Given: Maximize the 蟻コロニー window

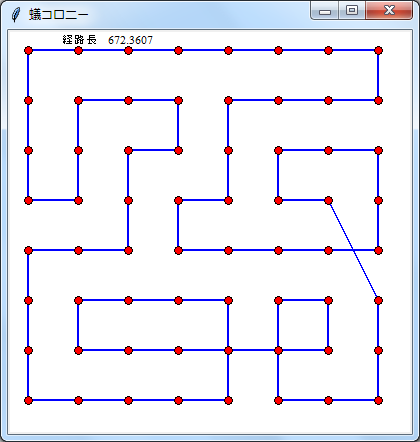Looking at the screenshot, I should pyautogui.click(x=352, y=11).
